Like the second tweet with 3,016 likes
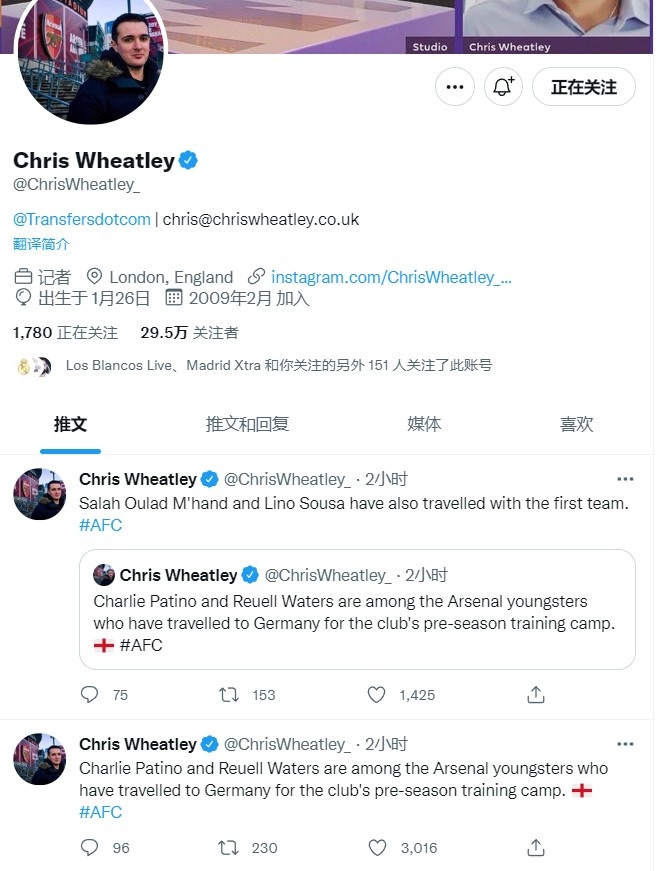This screenshot has height=871, width=670. point(377,848)
